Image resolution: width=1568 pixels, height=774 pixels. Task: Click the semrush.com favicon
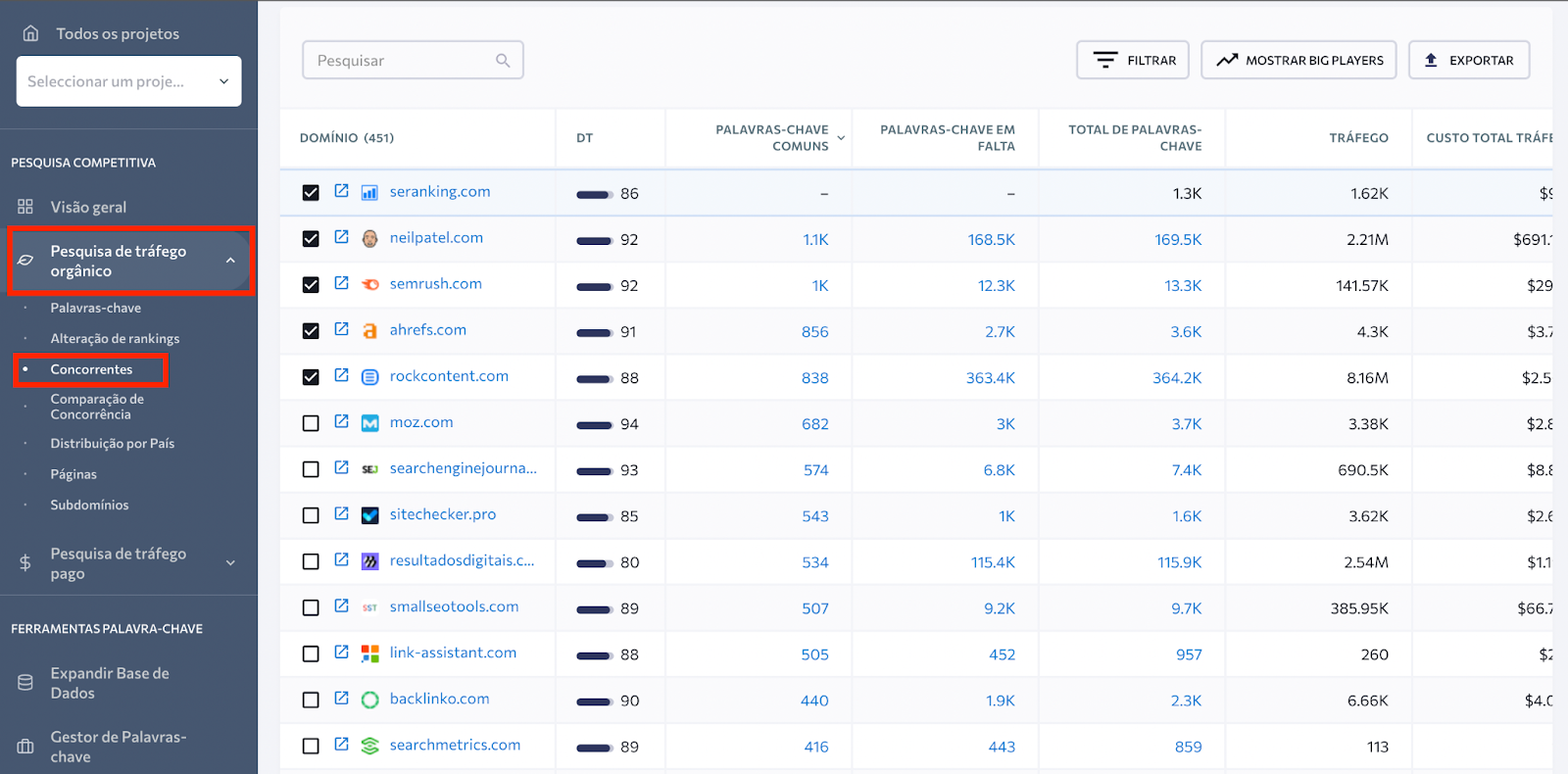tap(369, 285)
